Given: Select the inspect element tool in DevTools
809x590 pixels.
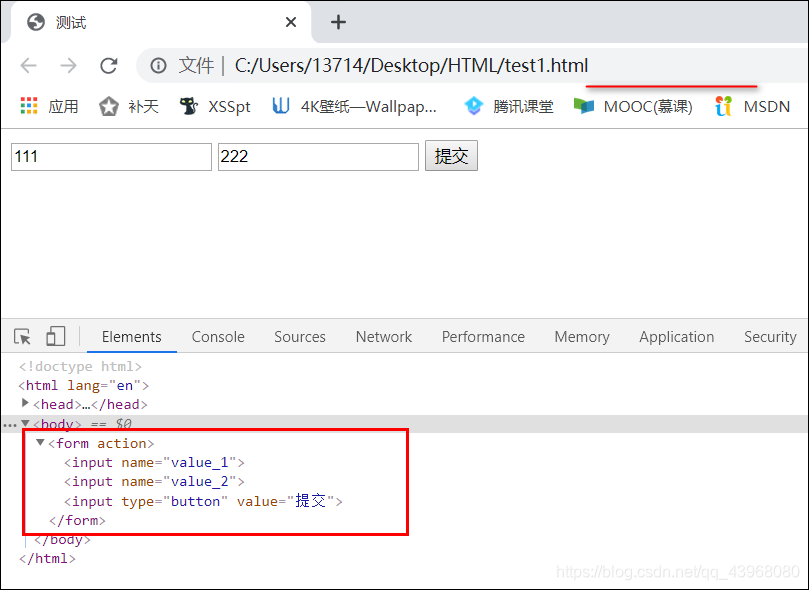Looking at the screenshot, I should point(21,335).
